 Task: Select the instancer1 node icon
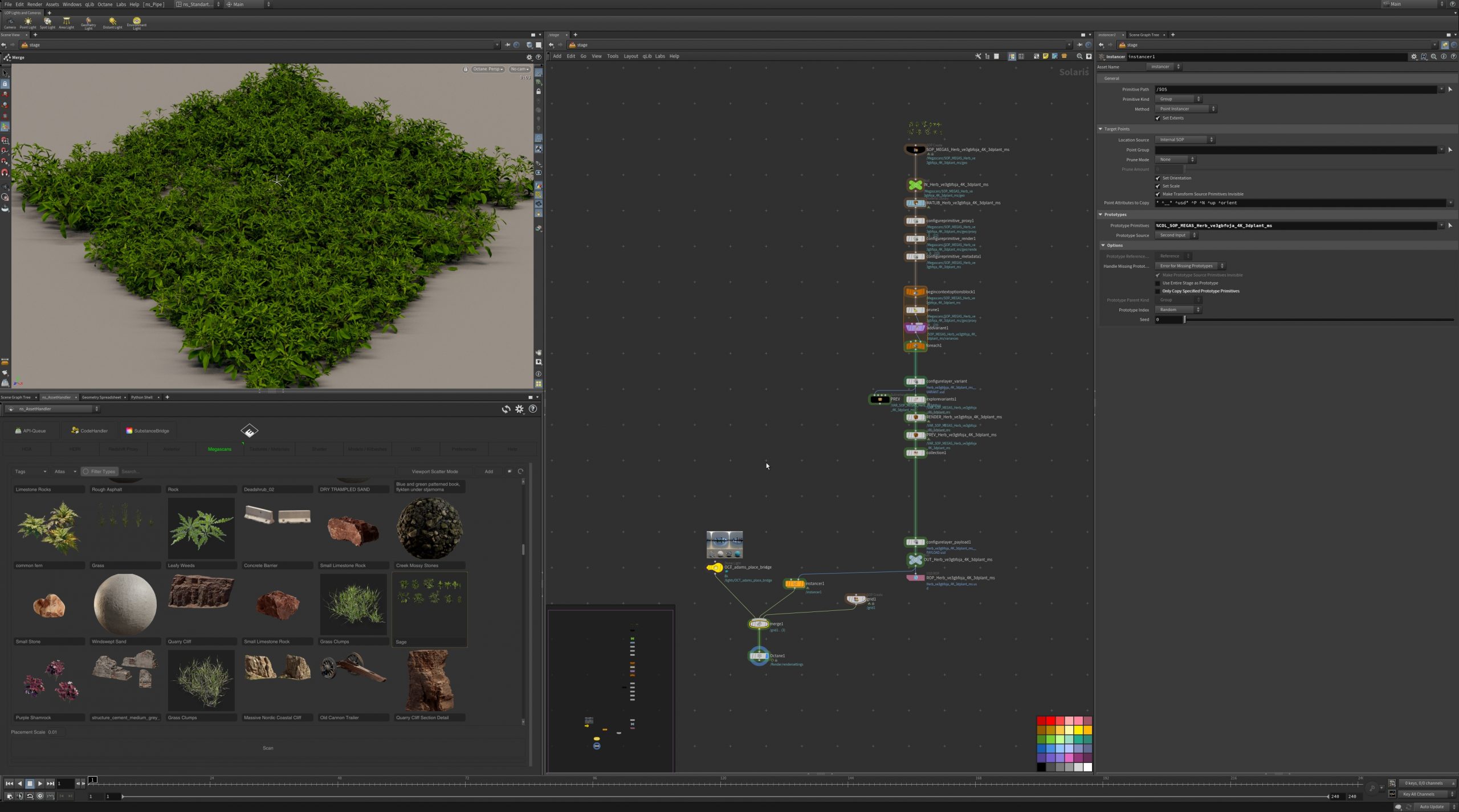[x=794, y=584]
